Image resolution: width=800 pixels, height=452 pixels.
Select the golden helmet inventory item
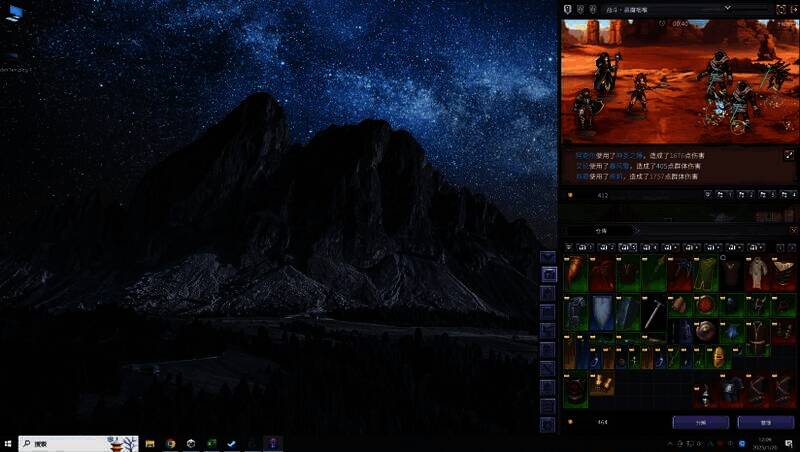tap(720, 356)
